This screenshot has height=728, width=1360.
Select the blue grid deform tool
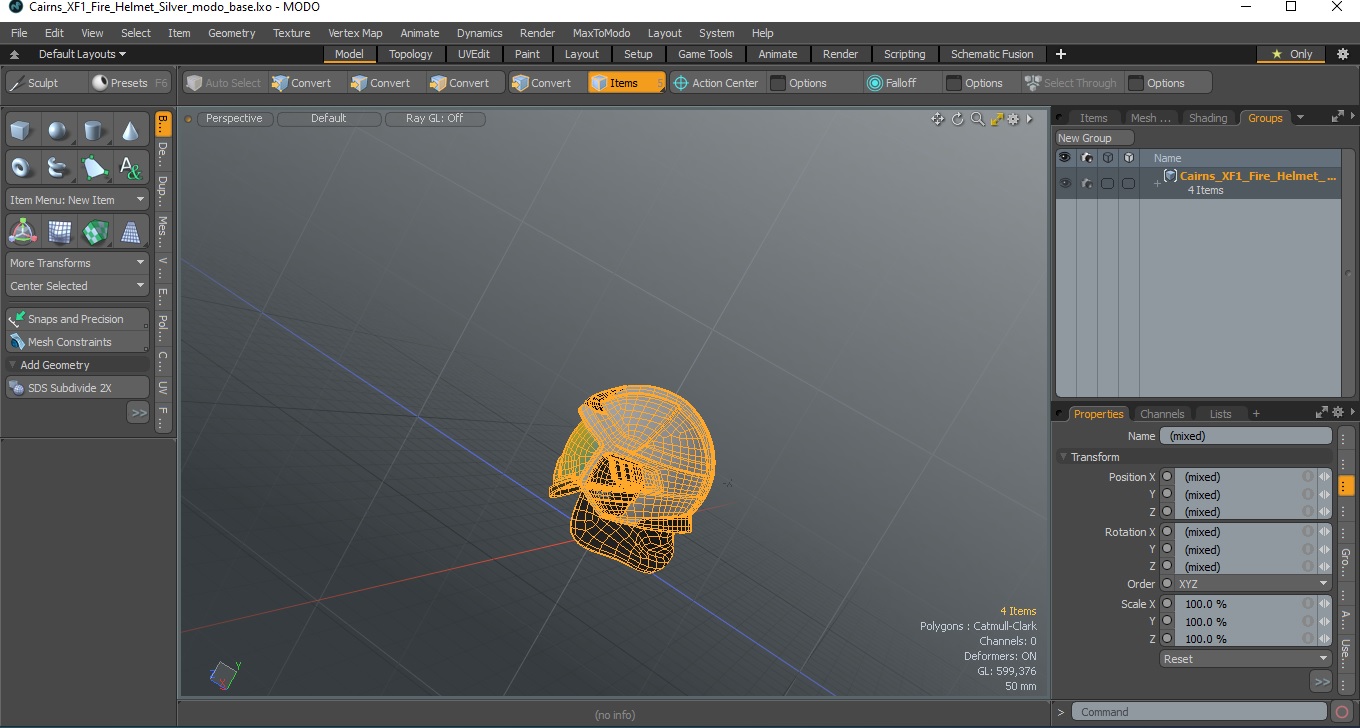tap(59, 232)
